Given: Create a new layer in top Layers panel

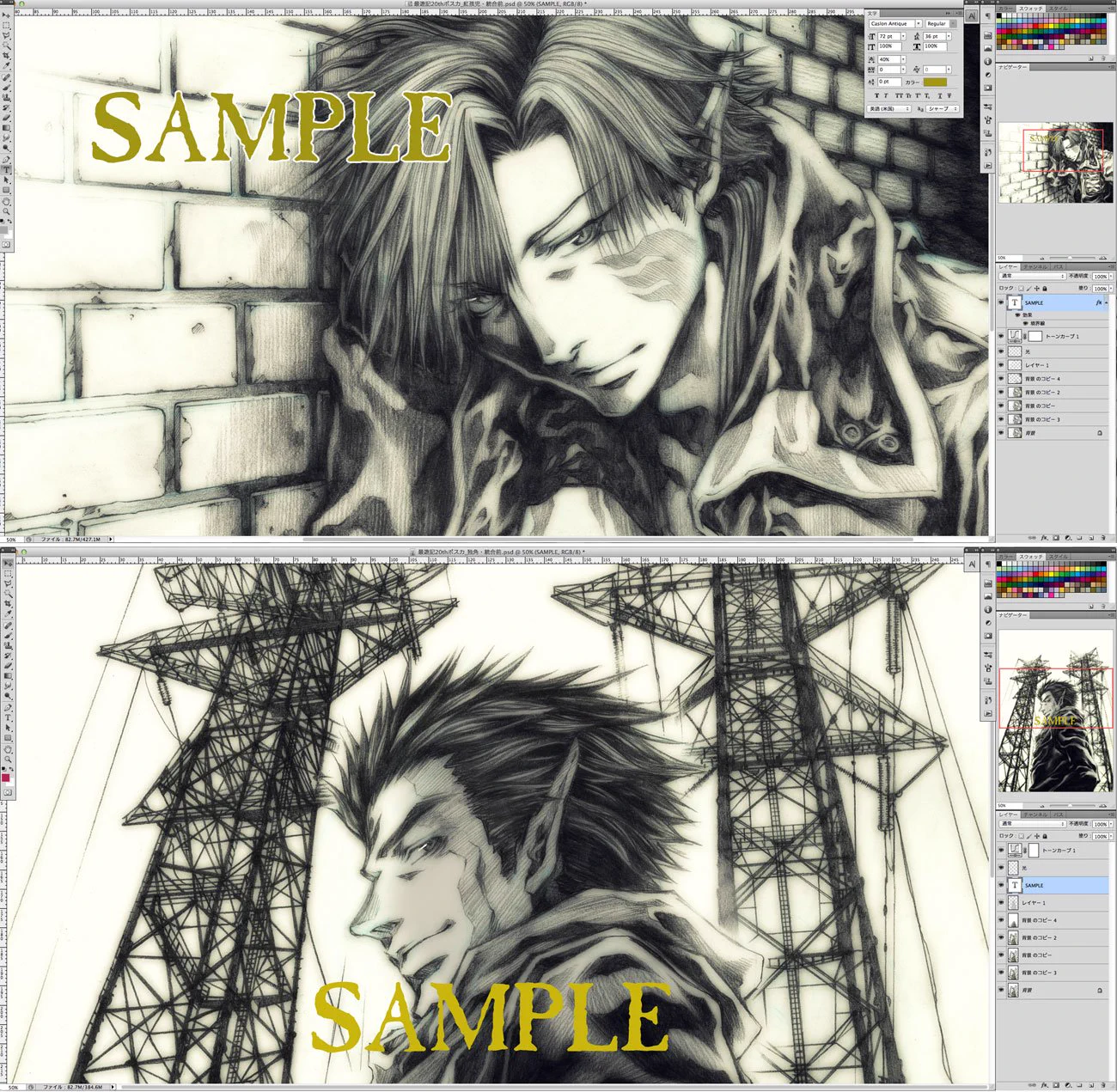Looking at the screenshot, I should pyautogui.click(x=1091, y=538).
